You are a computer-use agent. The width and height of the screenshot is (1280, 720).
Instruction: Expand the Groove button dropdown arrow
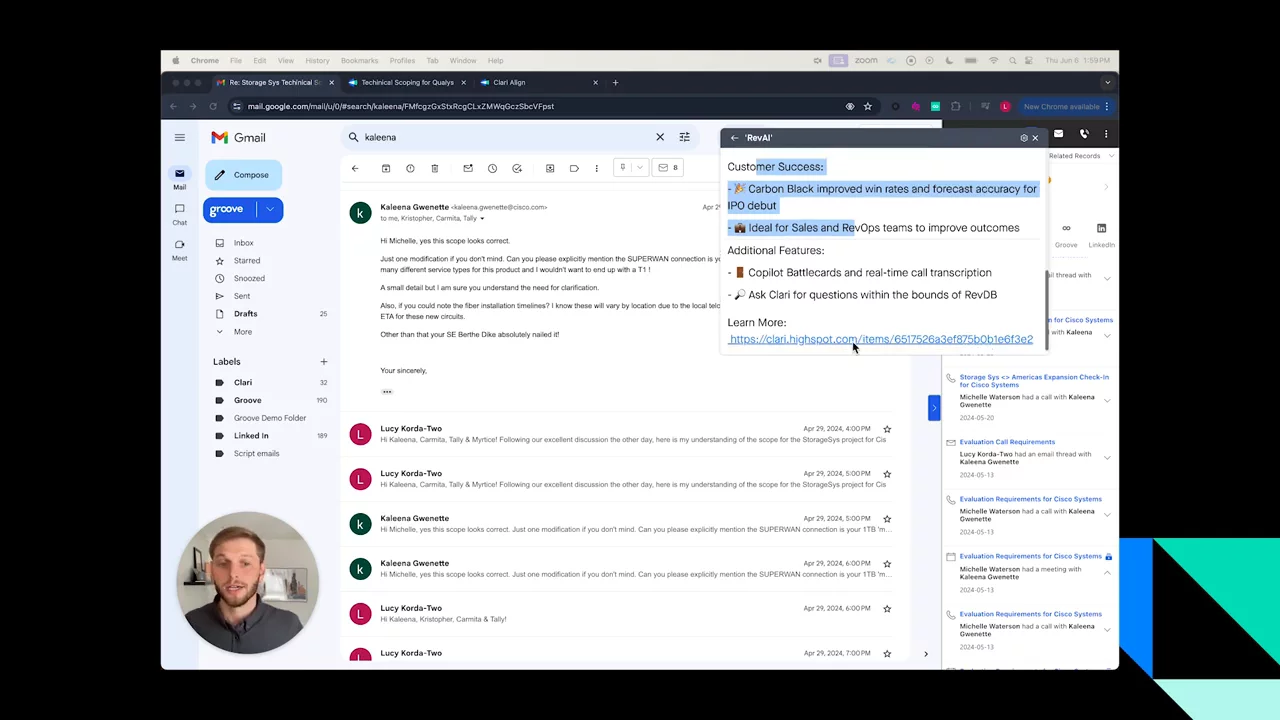click(270, 209)
